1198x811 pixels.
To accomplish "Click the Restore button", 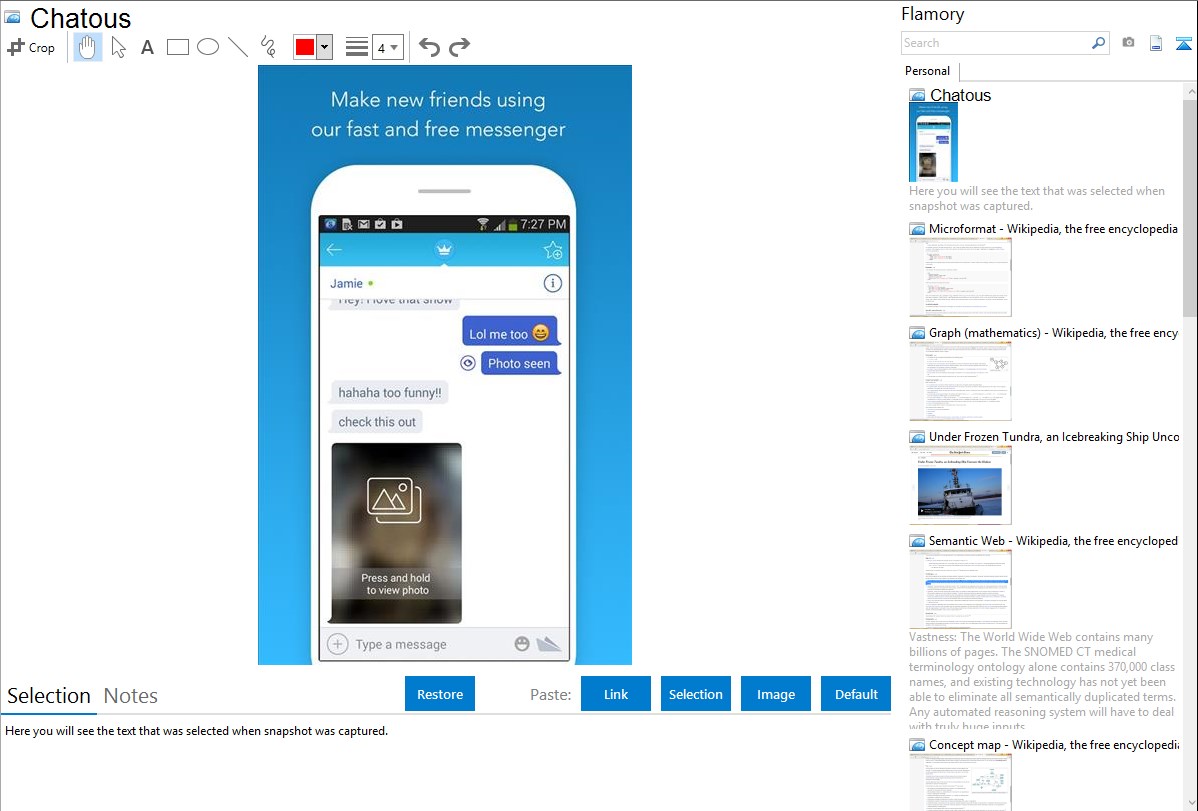I will pyautogui.click(x=440, y=694).
